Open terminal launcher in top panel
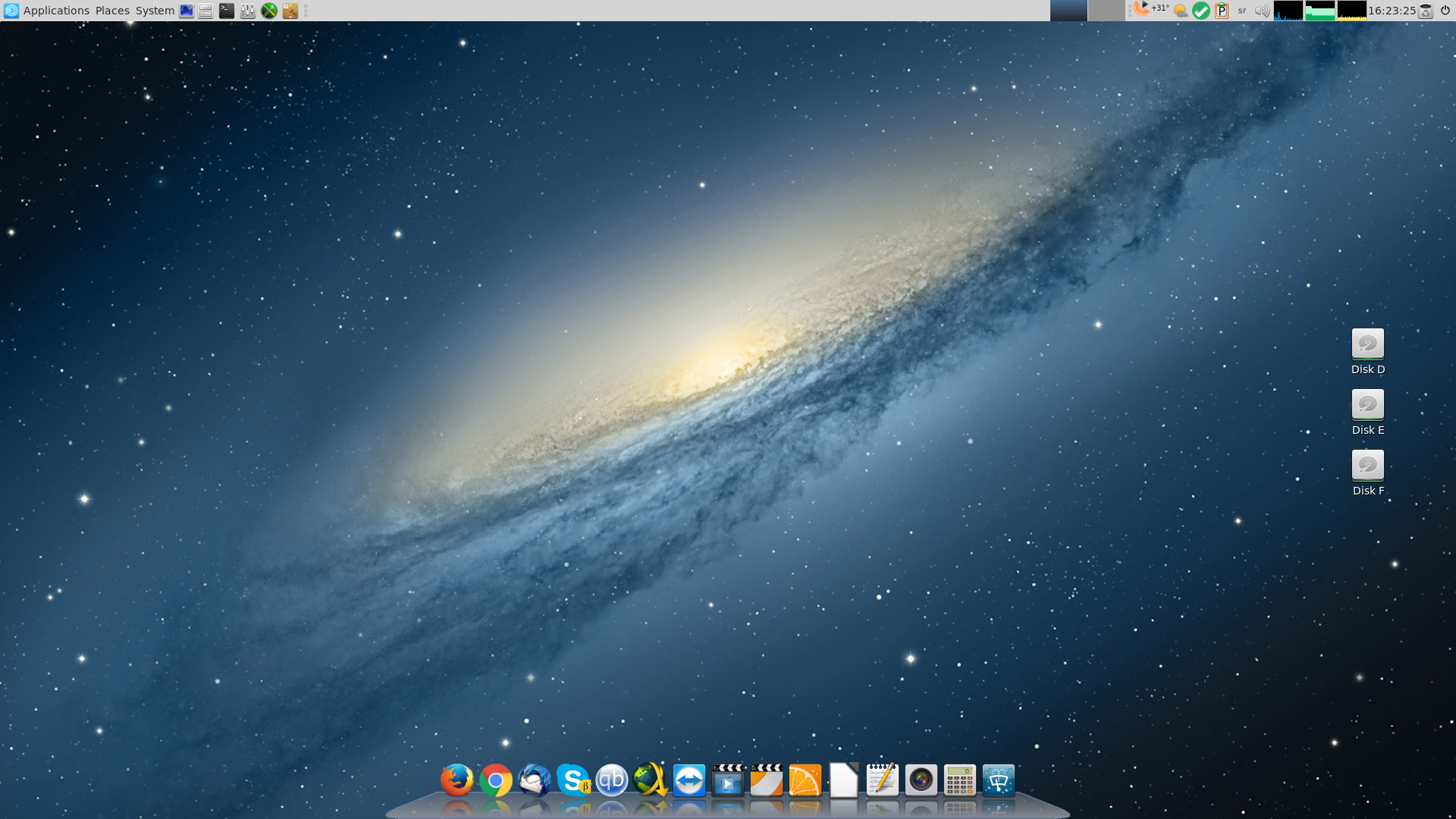The width and height of the screenshot is (1456, 819). (x=227, y=11)
